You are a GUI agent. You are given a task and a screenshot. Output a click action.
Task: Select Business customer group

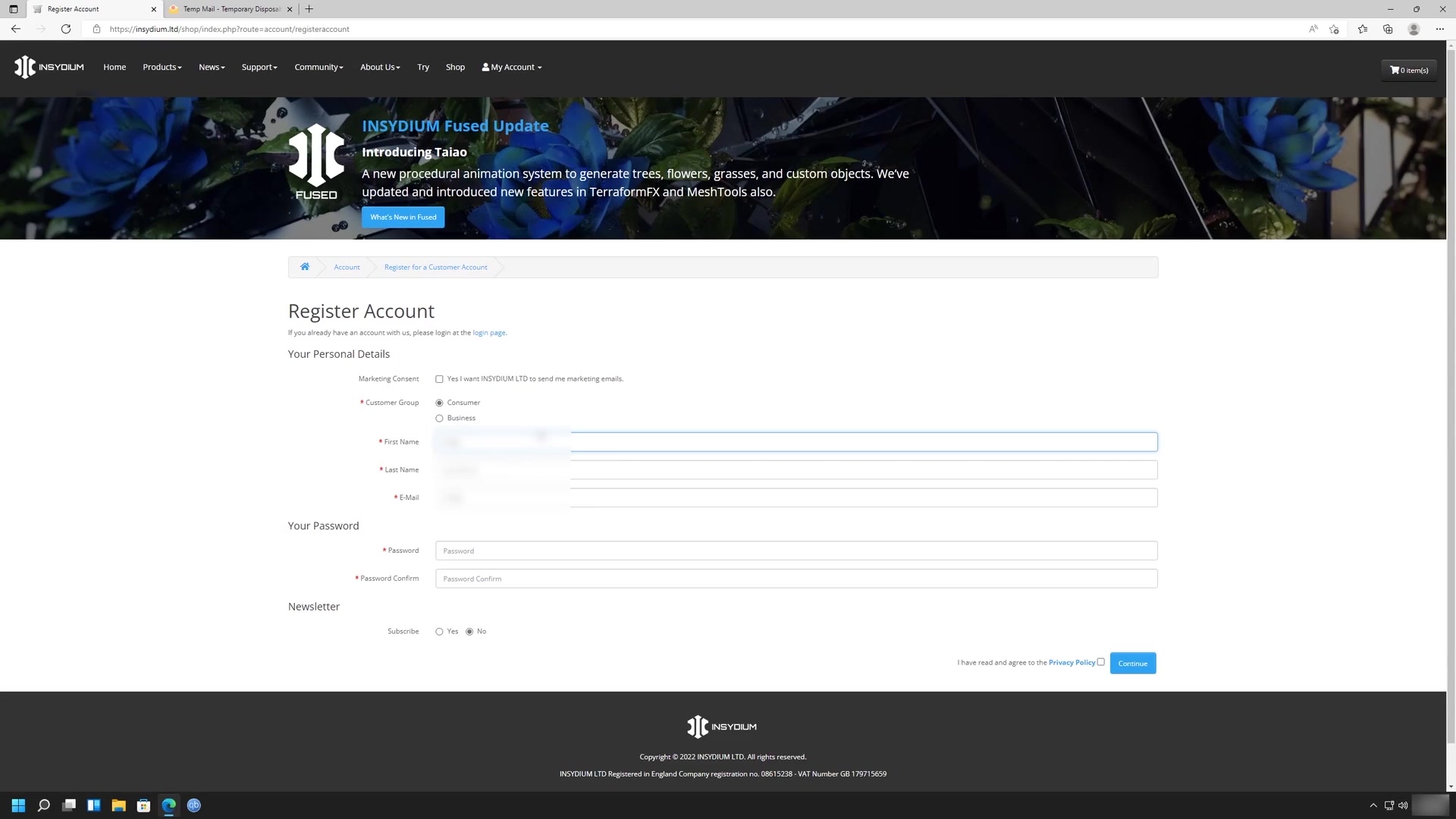(439, 419)
